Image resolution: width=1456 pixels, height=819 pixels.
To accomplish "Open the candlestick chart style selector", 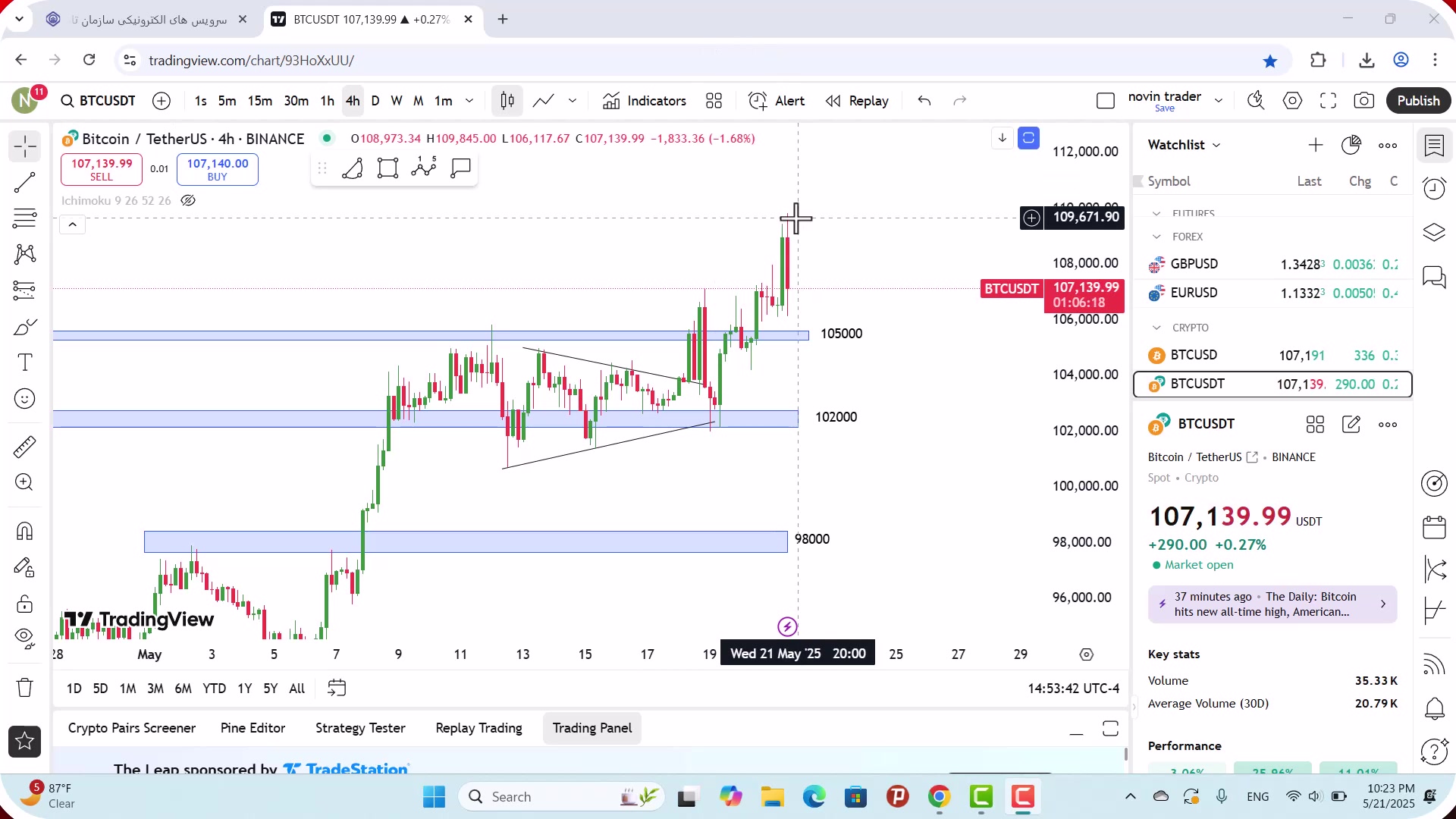I will coord(507,101).
